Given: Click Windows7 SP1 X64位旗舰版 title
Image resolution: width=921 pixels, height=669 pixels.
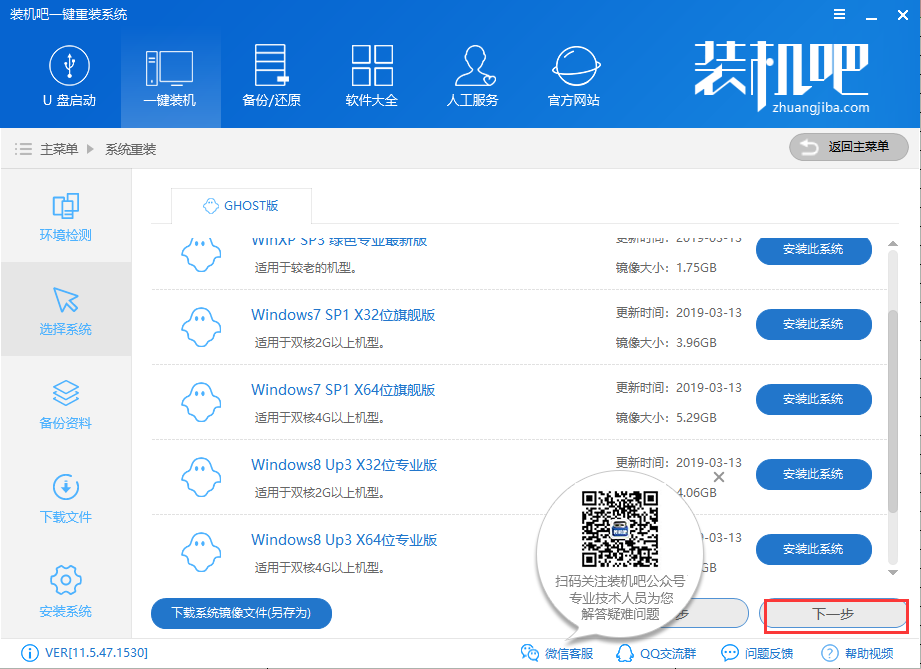Looking at the screenshot, I should 343,390.
